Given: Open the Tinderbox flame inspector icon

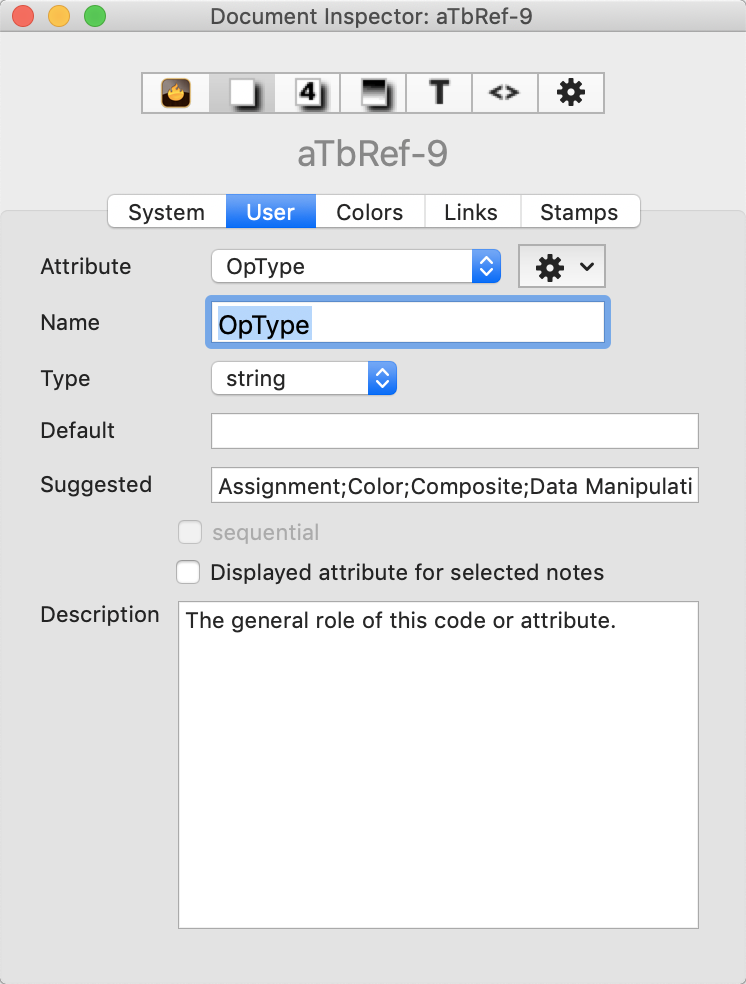Looking at the screenshot, I should (176, 93).
